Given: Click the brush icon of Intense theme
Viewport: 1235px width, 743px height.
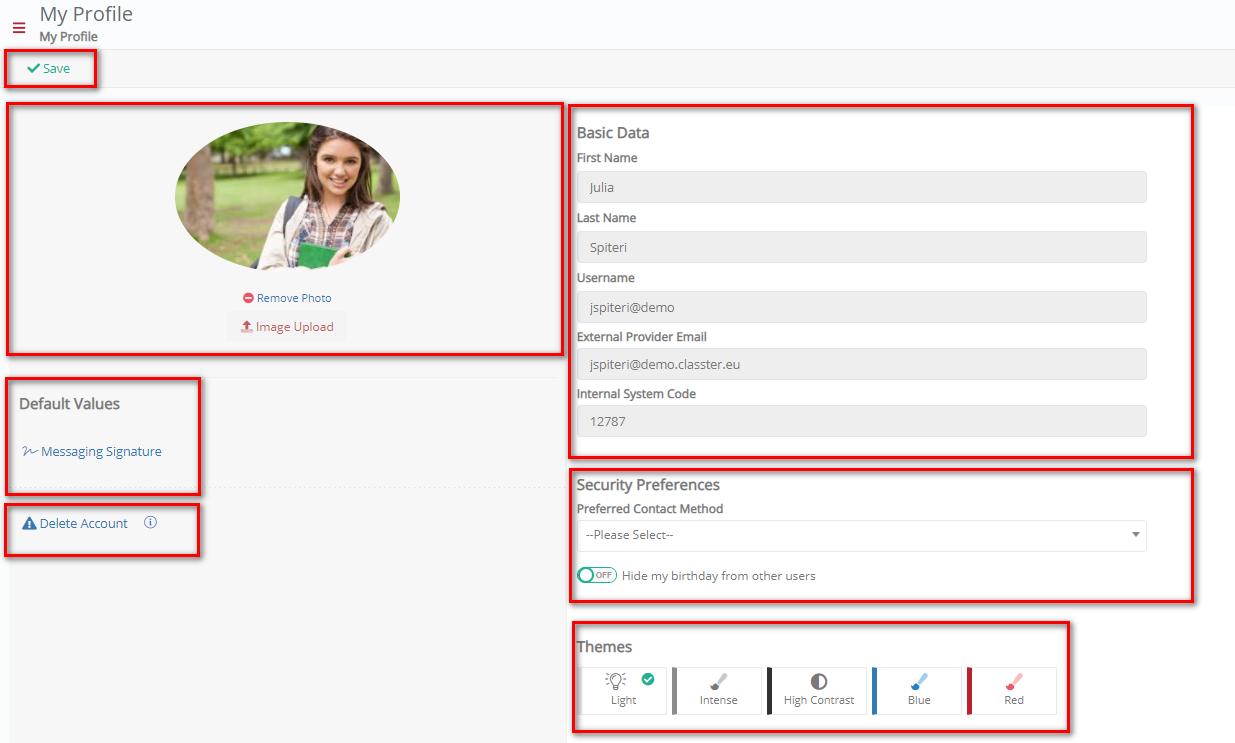Looking at the screenshot, I should click(718, 681).
